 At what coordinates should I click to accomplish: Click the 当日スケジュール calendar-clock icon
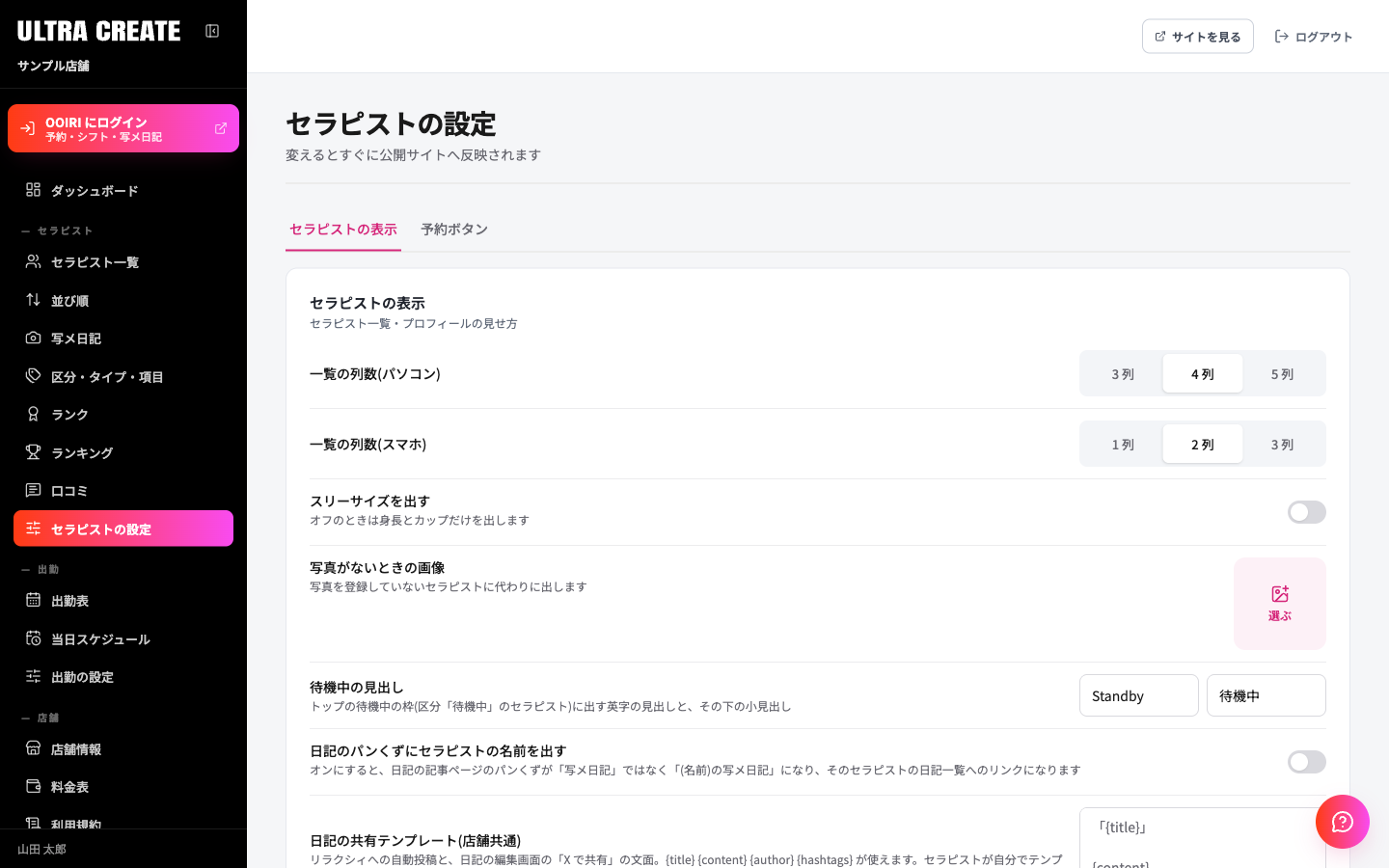pos(33,638)
